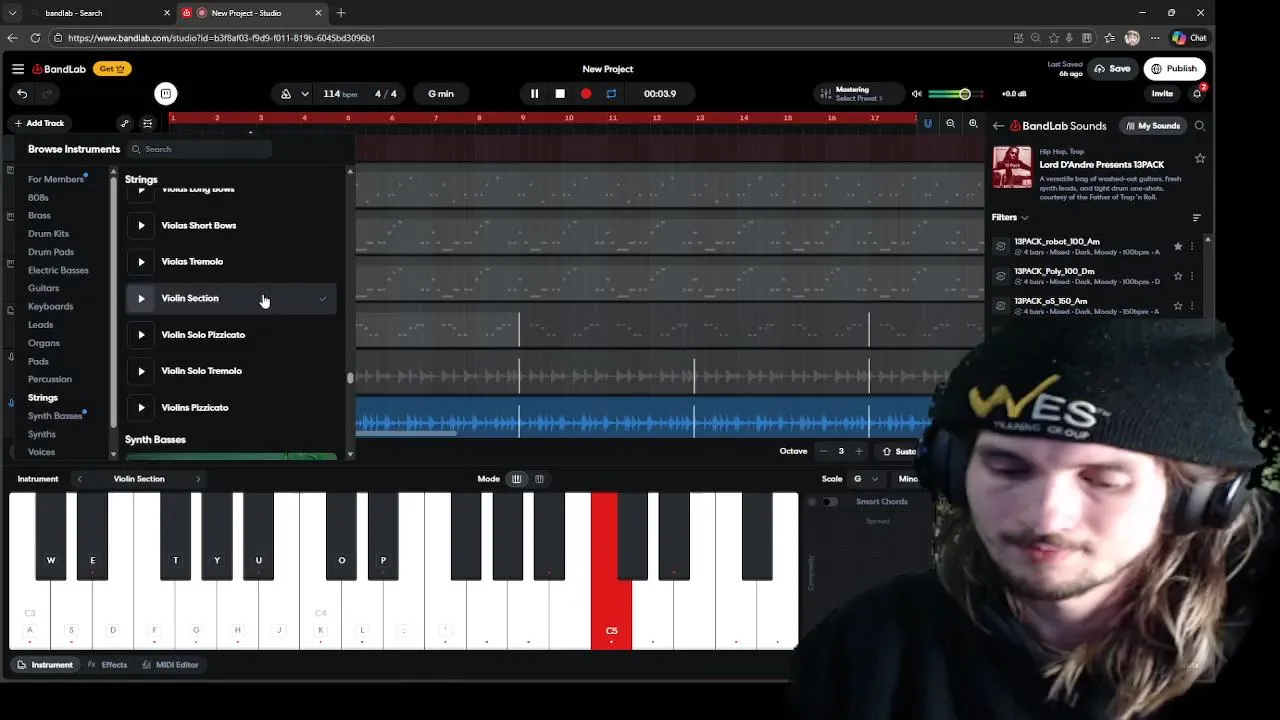Image resolution: width=1280 pixels, height=720 pixels.
Task: Undo the last action
Action: click(x=22, y=94)
